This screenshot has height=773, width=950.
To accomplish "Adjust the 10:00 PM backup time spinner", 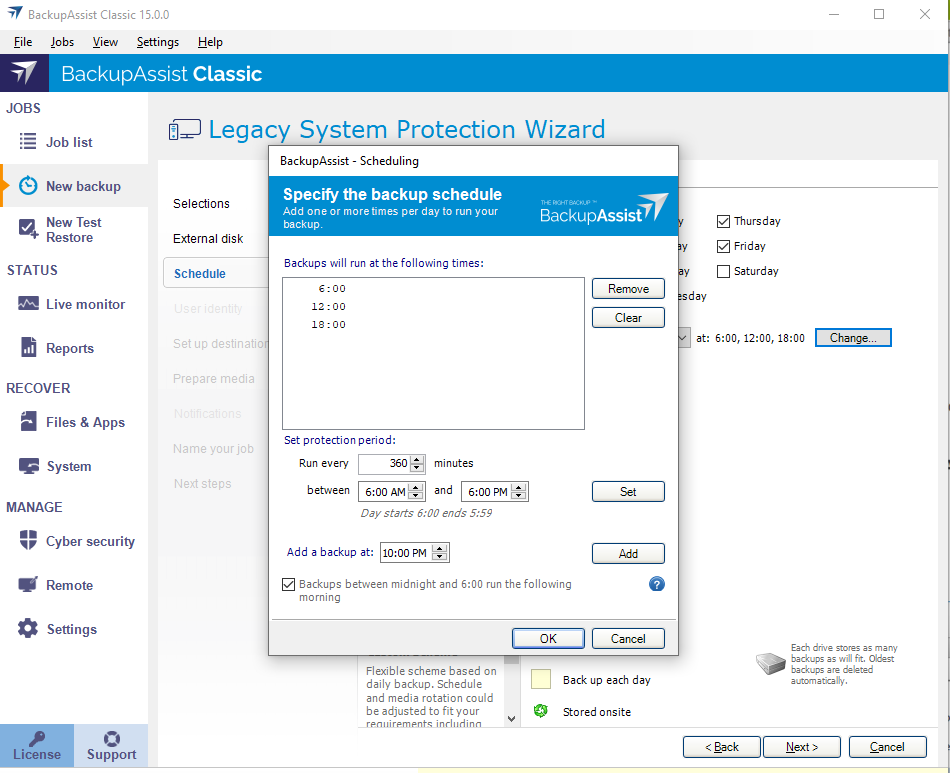I will [440, 553].
